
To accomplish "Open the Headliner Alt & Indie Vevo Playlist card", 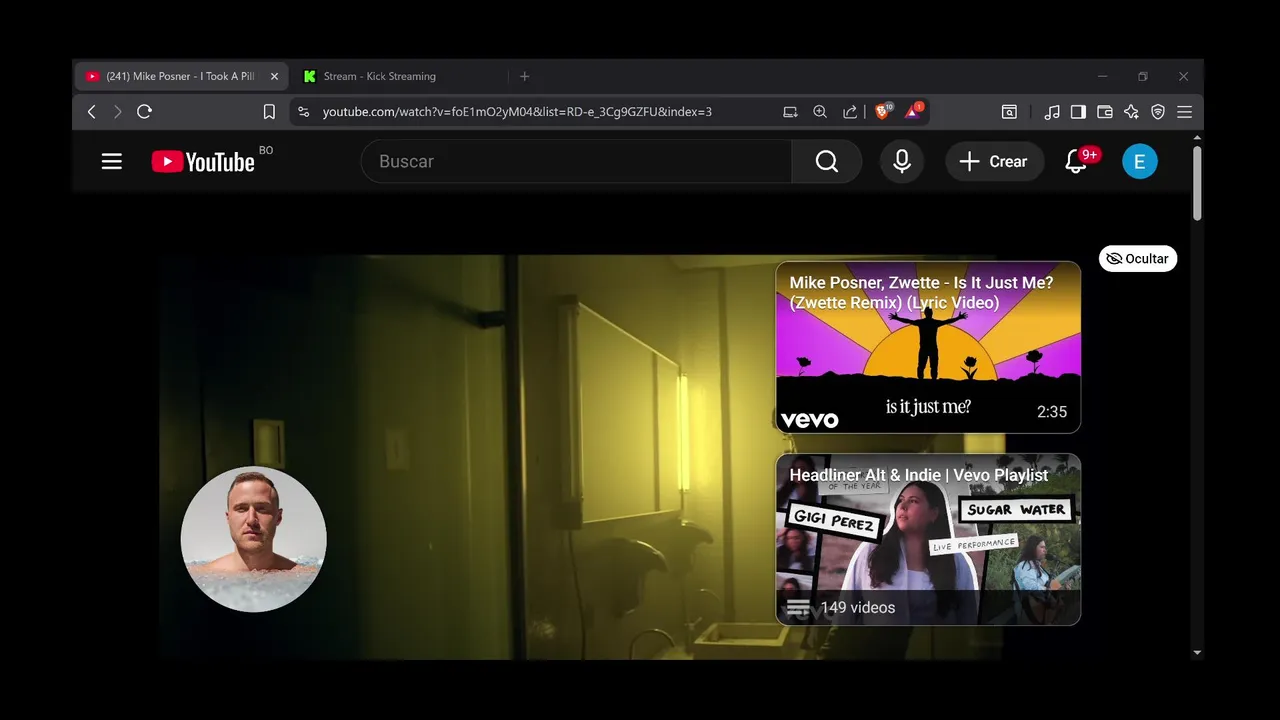I will pyautogui.click(x=928, y=539).
